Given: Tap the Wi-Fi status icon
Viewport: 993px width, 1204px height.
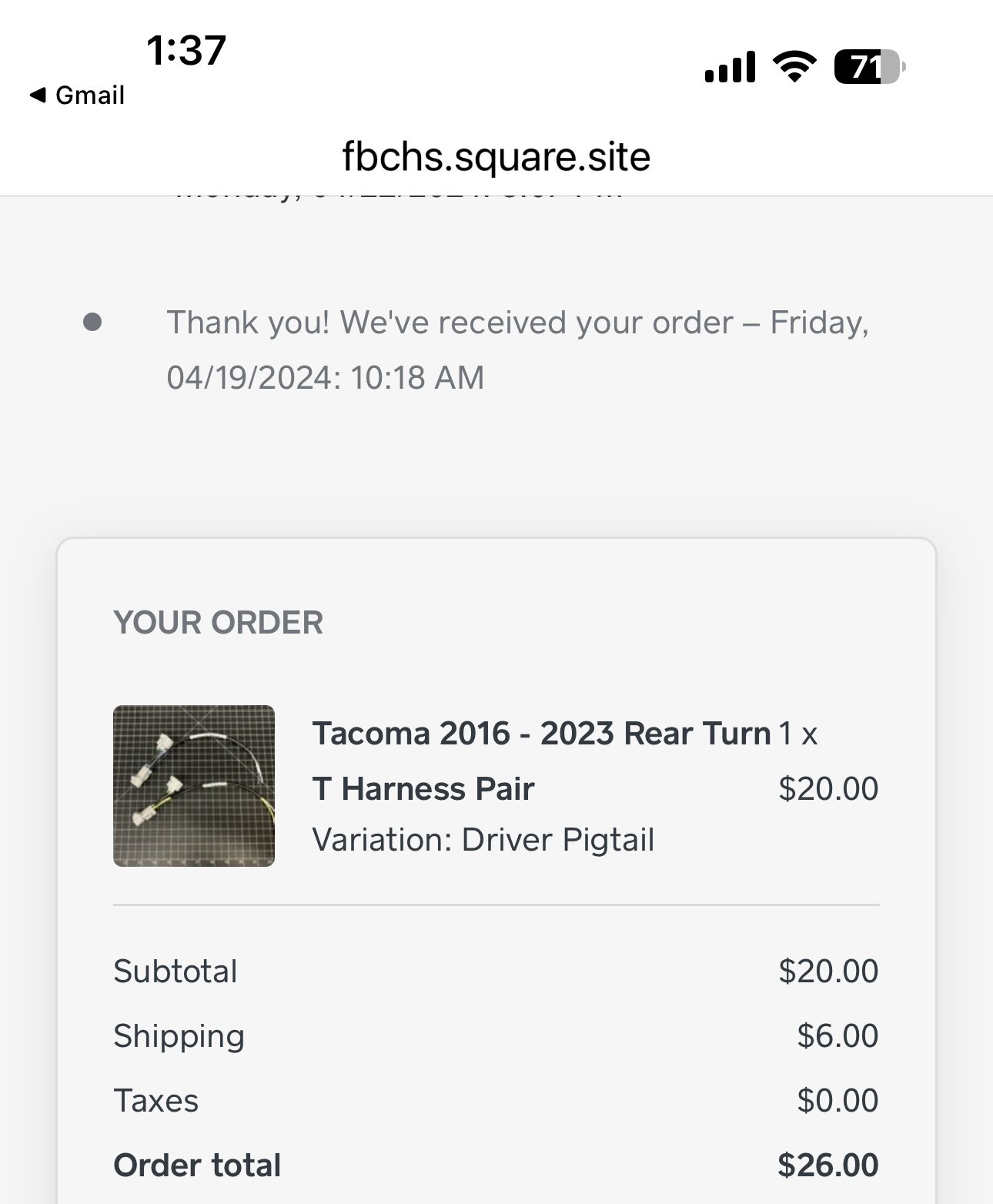Looking at the screenshot, I should [795, 67].
